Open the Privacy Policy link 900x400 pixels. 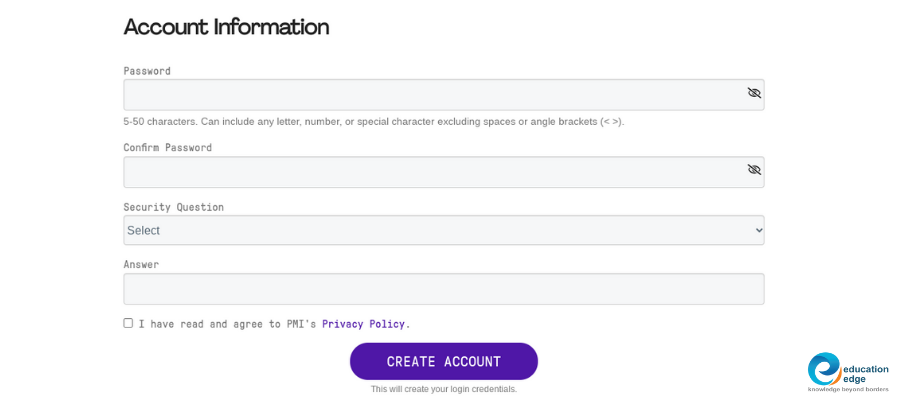point(365,324)
